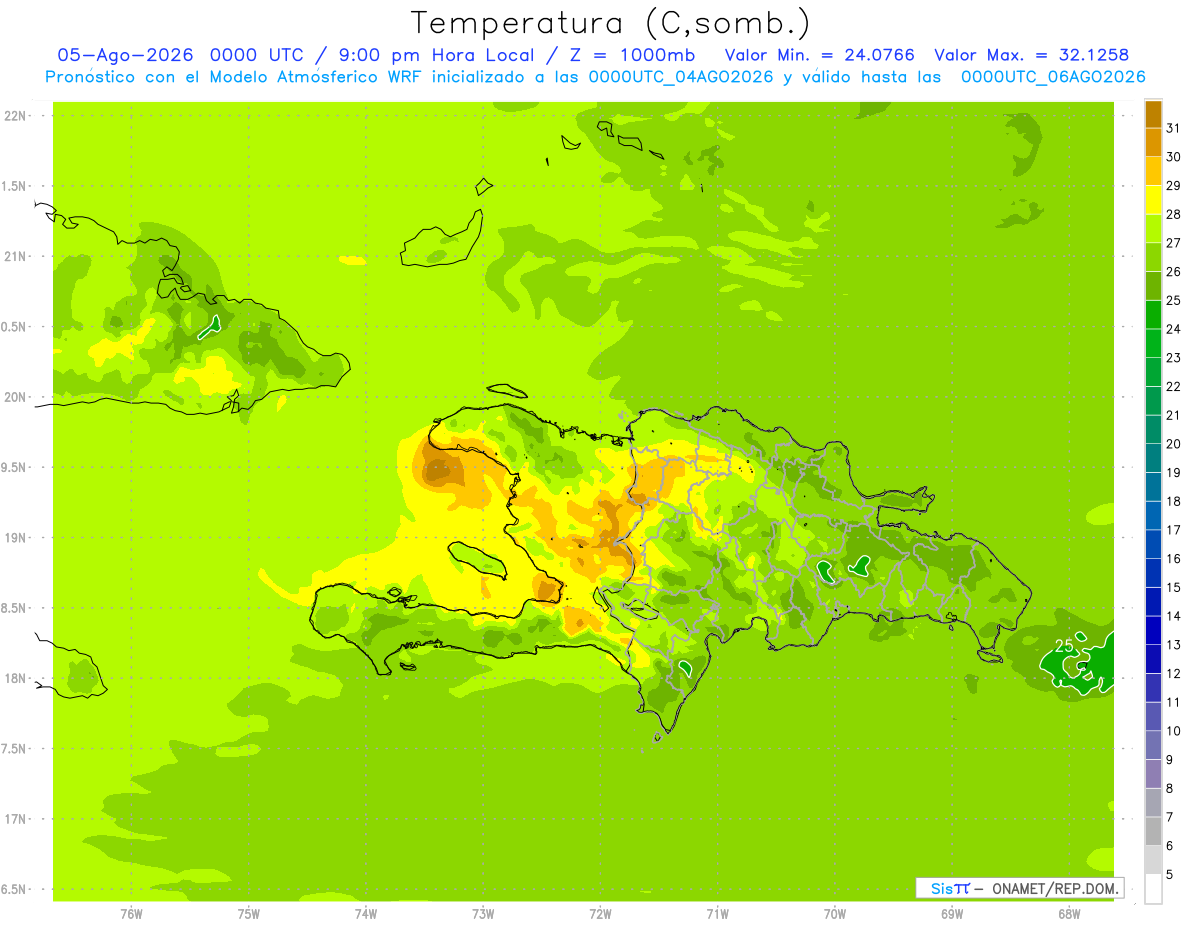Click the '21N' latitude axis label
Viewport: 1200px width, 927px height.
click(x=15, y=256)
